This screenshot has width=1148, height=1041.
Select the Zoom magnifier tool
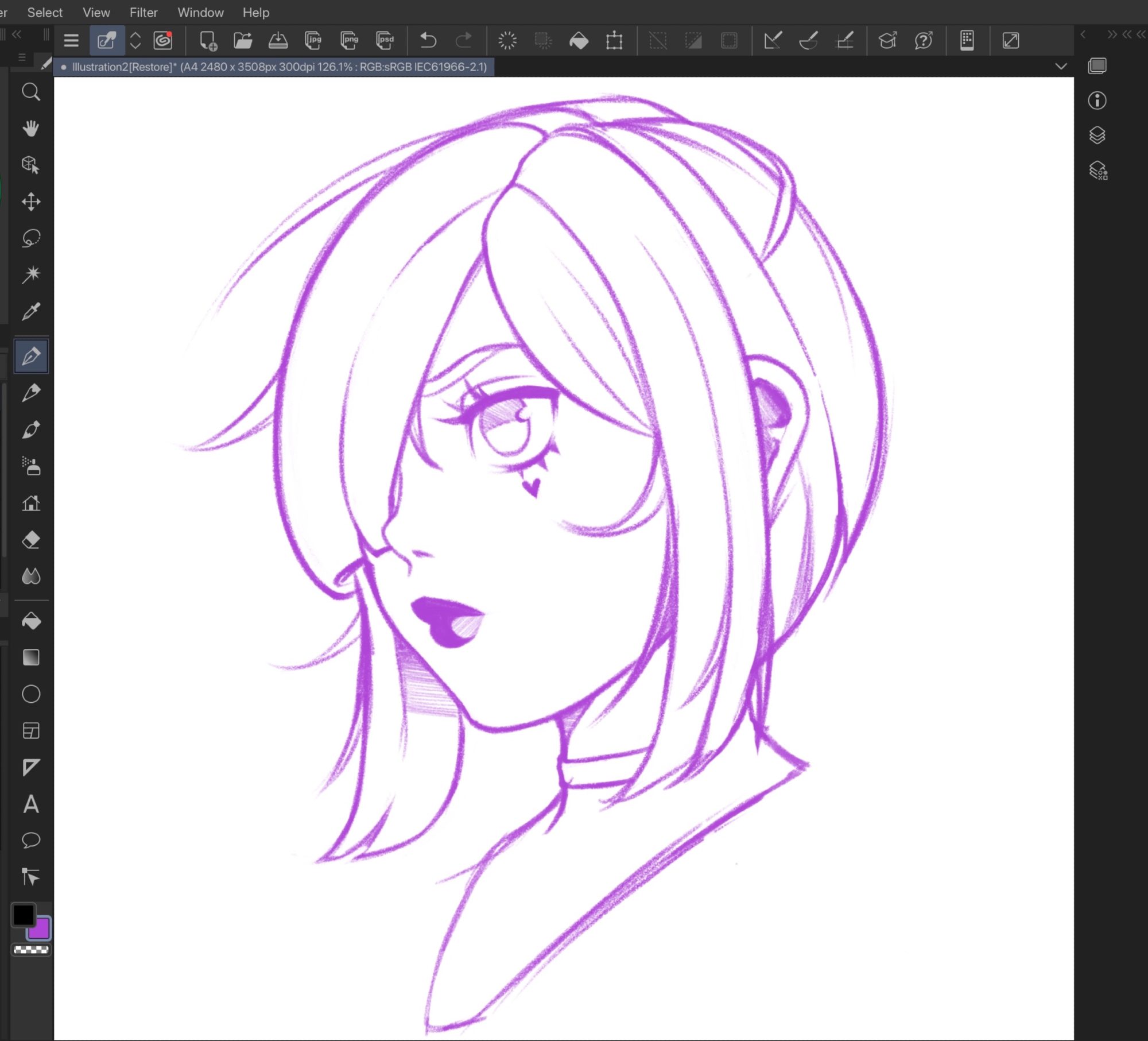(31, 92)
